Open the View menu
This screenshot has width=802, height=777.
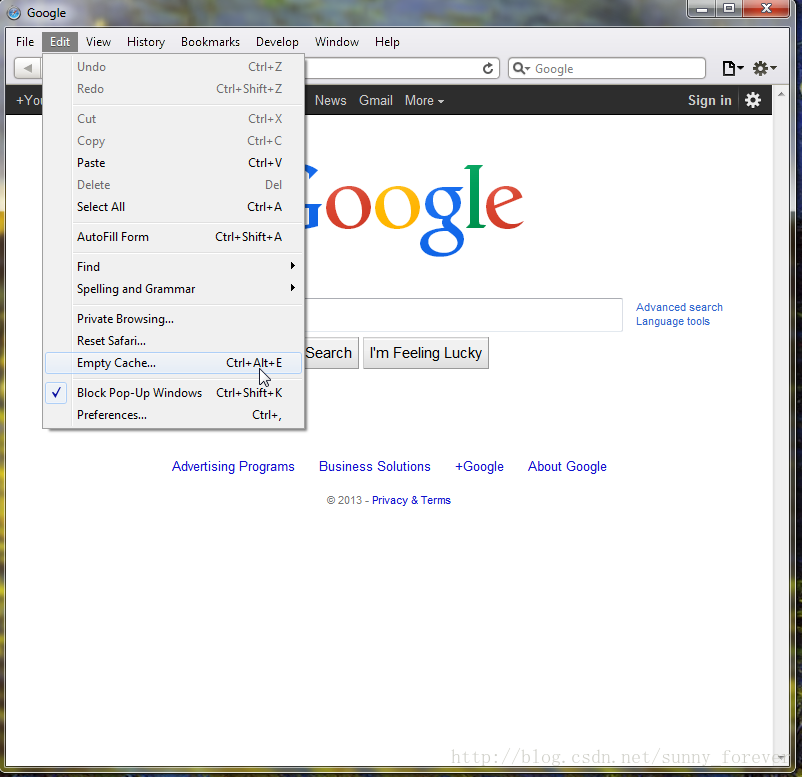98,42
